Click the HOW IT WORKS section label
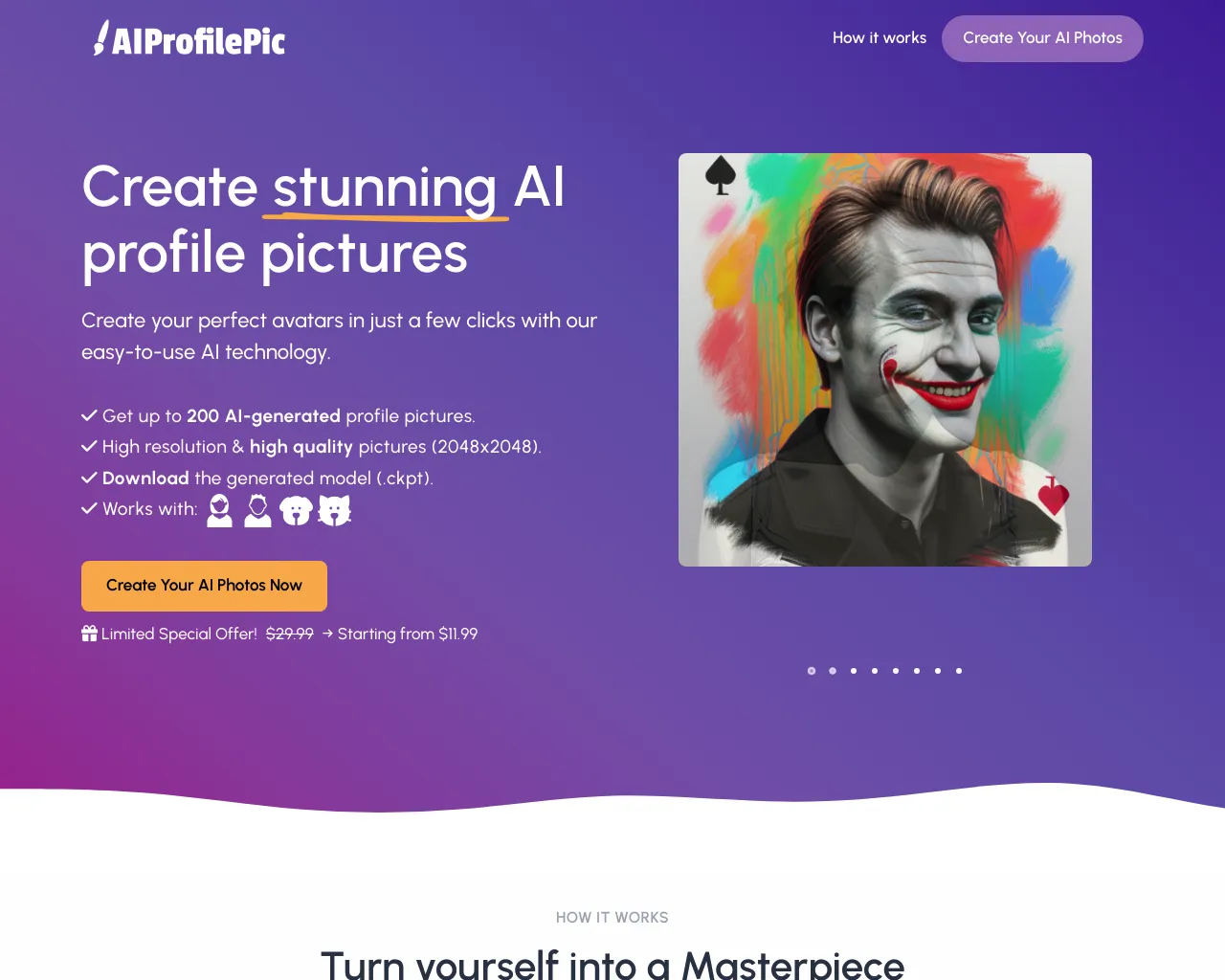The height and width of the screenshot is (980, 1225). pos(612,918)
